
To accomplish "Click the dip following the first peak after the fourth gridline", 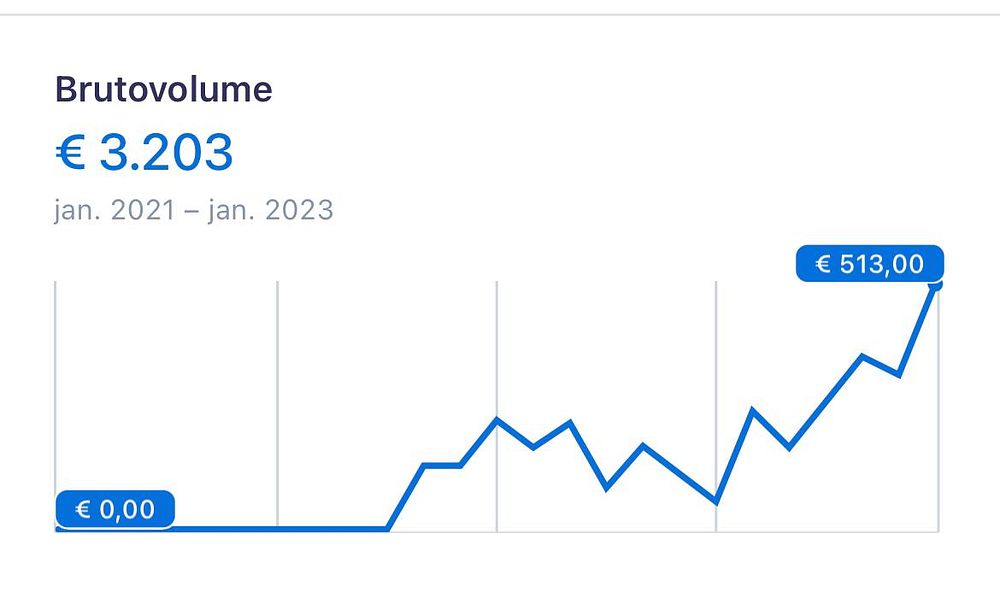I will 790,448.
